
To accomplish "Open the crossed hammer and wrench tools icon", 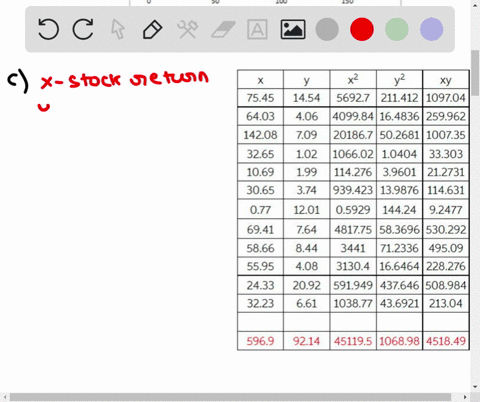I will pyautogui.click(x=187, y=29).
